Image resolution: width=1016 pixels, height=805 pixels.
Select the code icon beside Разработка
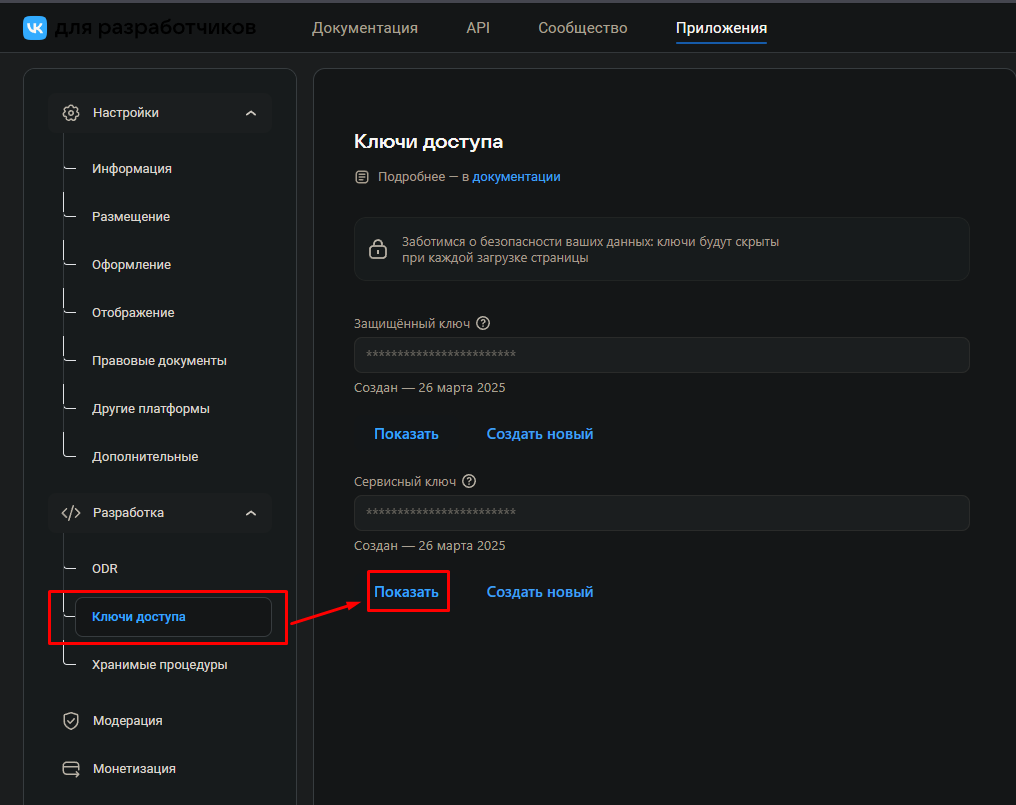(70, 512)
